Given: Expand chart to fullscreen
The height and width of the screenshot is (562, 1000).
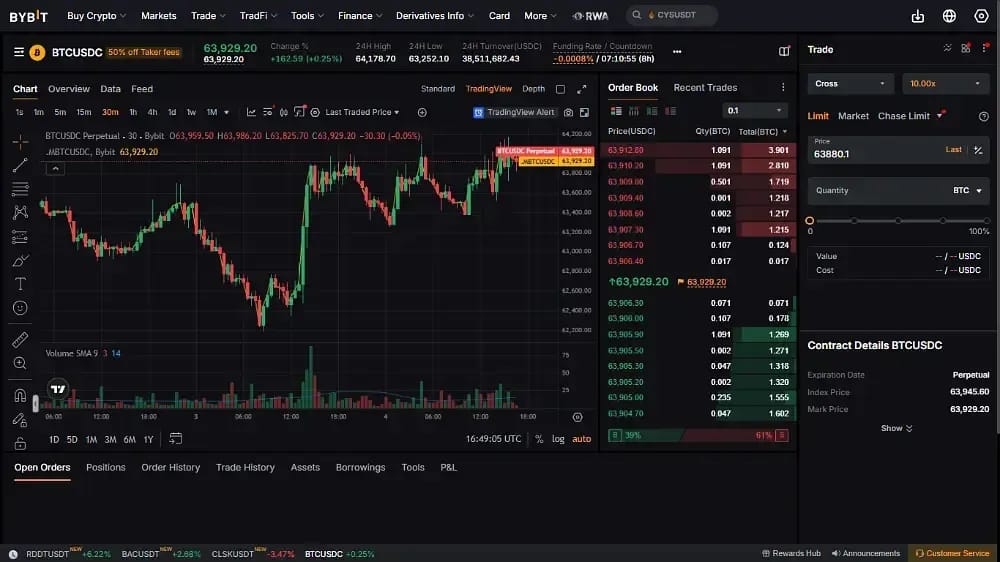Looking at the screenshot, I should click(x=582, y=89).
